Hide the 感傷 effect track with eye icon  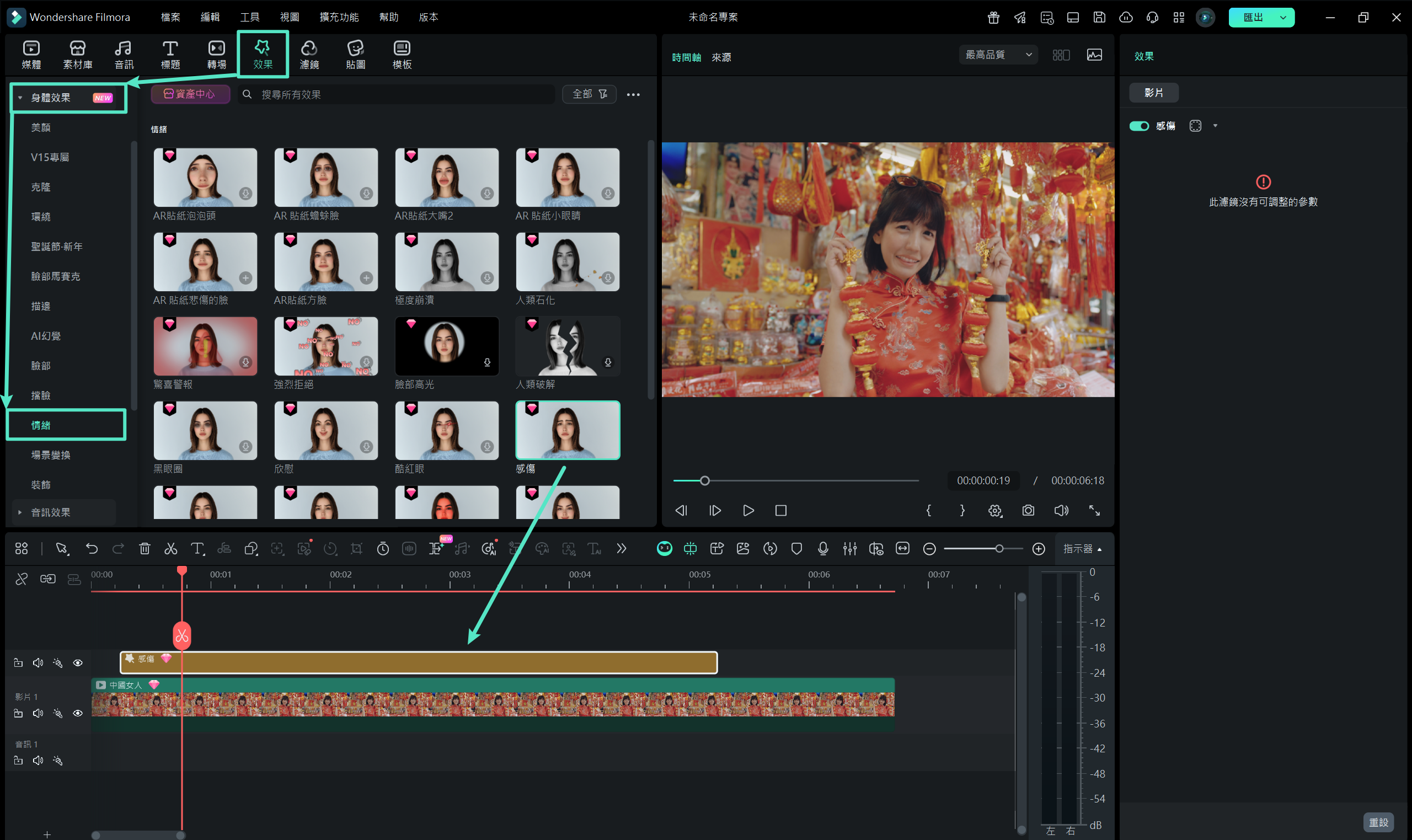coord(78,662)
